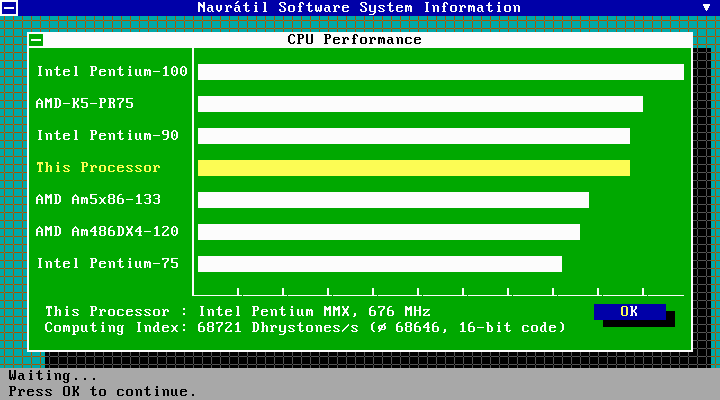Click the AMD Am486DX4-120 performance bar
The image size is (720, 400).
point(389,232)
